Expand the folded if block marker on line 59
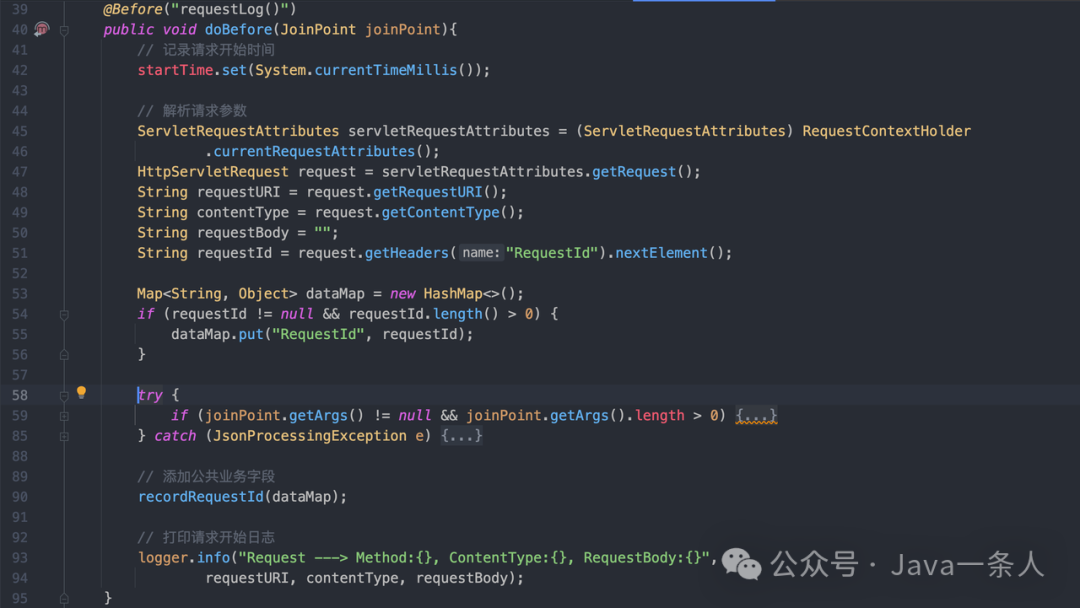 64,416
